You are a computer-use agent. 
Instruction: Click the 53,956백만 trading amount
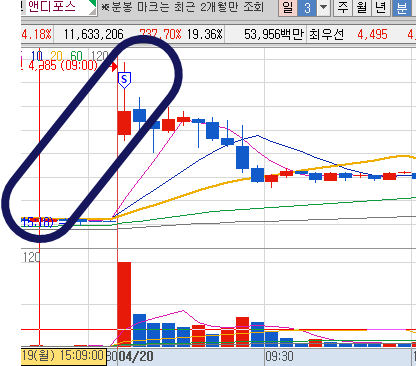[x=274, y=34]
